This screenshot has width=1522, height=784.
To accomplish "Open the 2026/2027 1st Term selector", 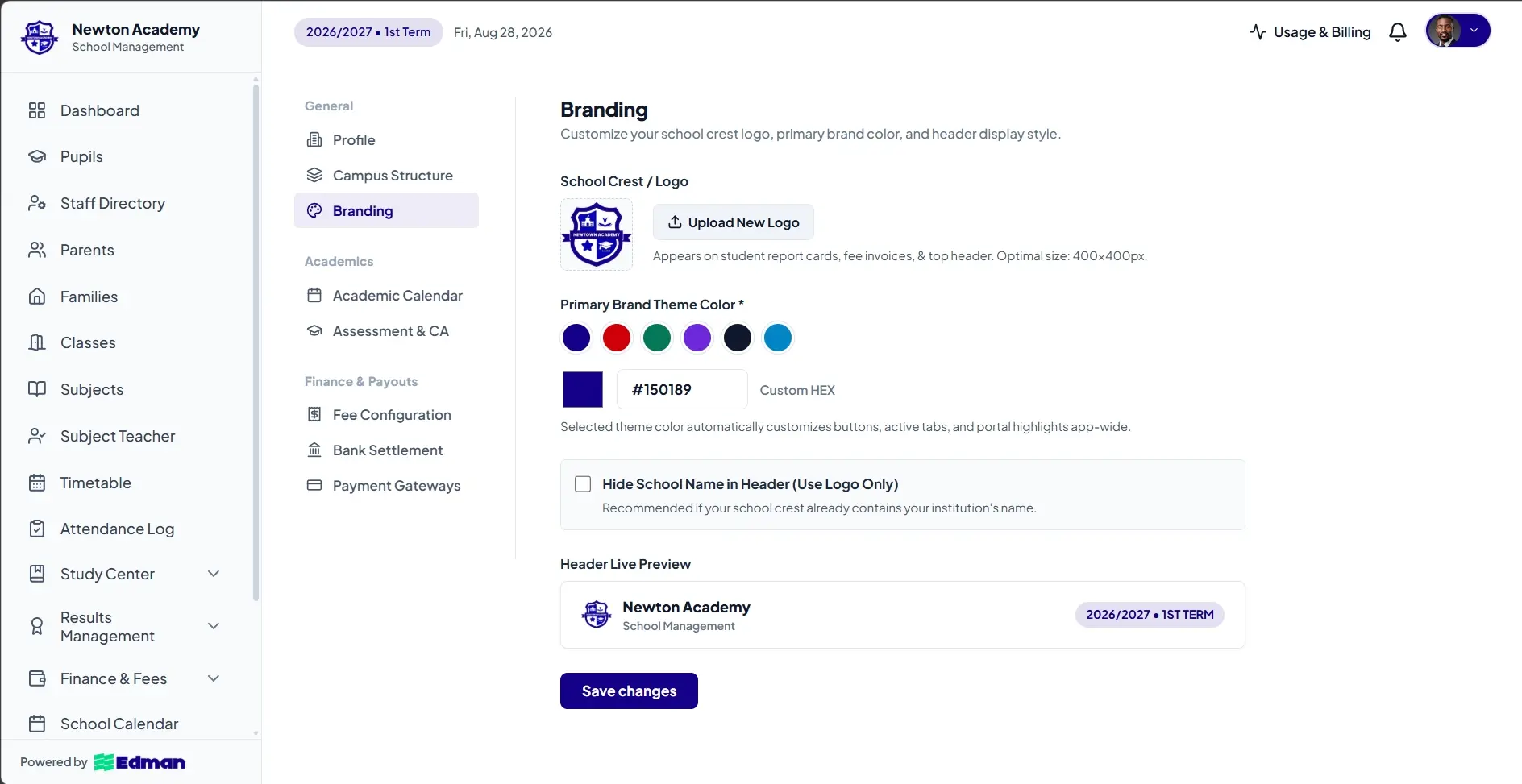I will pyautogui.click(x=368, y=32).
